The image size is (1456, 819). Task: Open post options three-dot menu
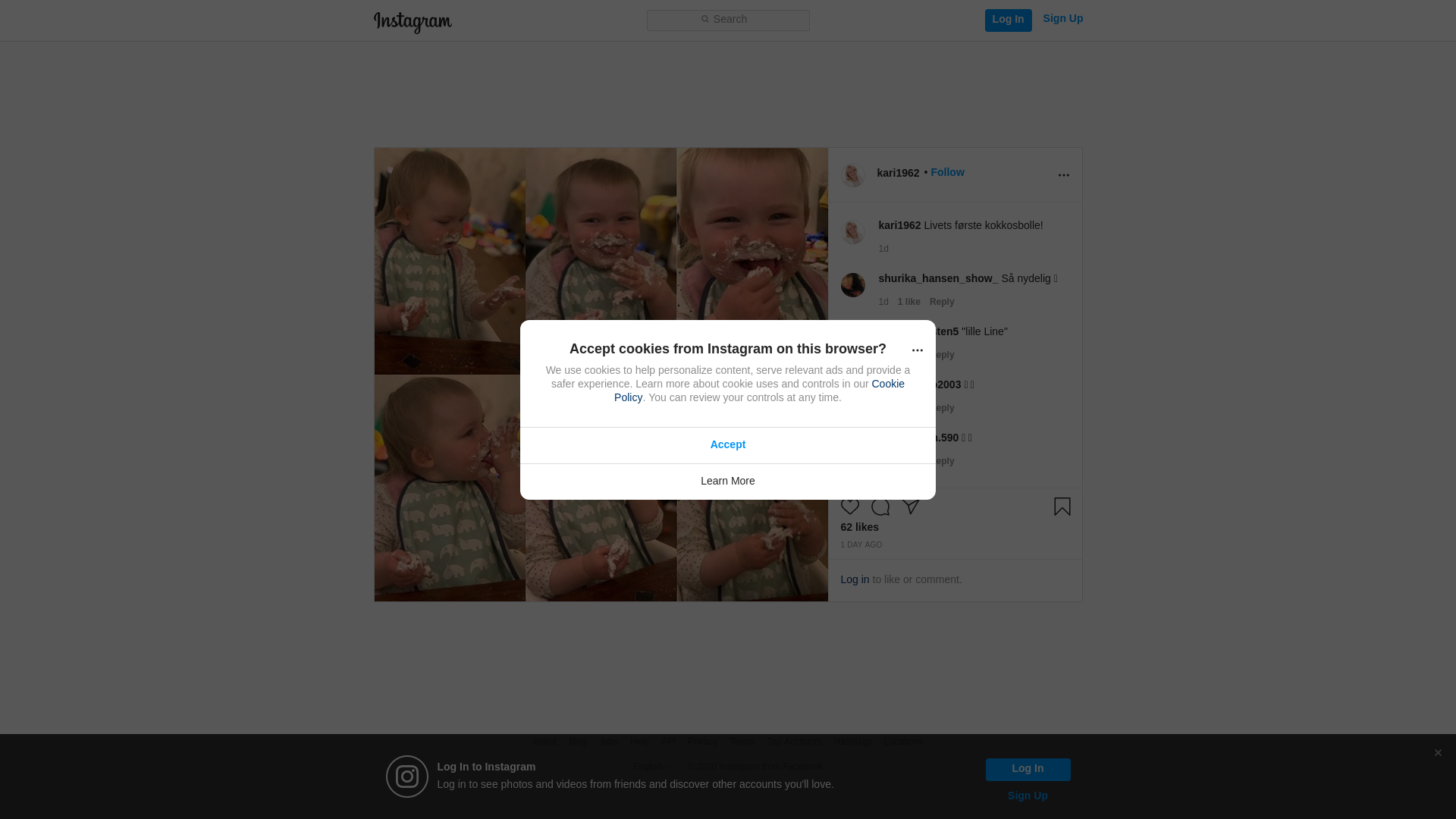(1063, 175)
